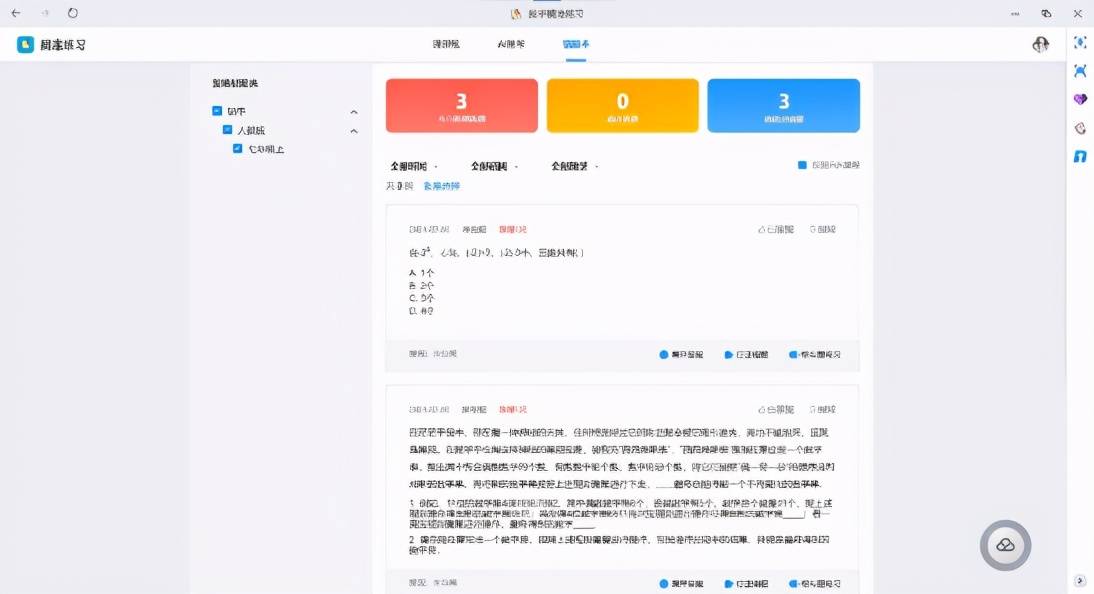Collapse the top-level tree node chevron
Screen dimensions: 1094x594
click(354, 112)
